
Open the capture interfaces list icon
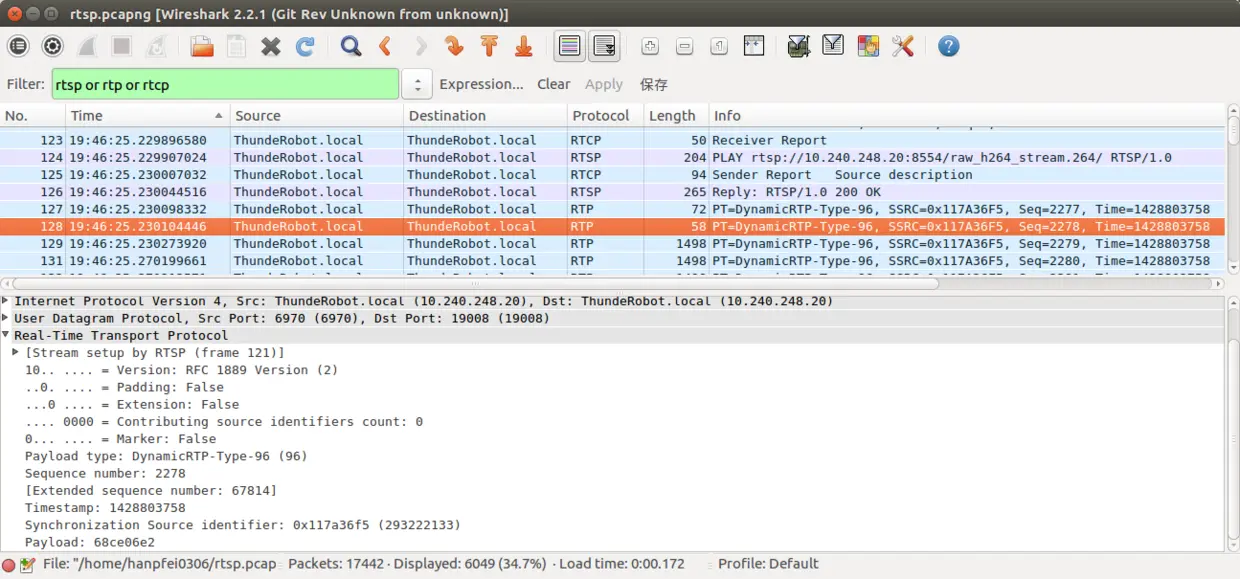18,46
